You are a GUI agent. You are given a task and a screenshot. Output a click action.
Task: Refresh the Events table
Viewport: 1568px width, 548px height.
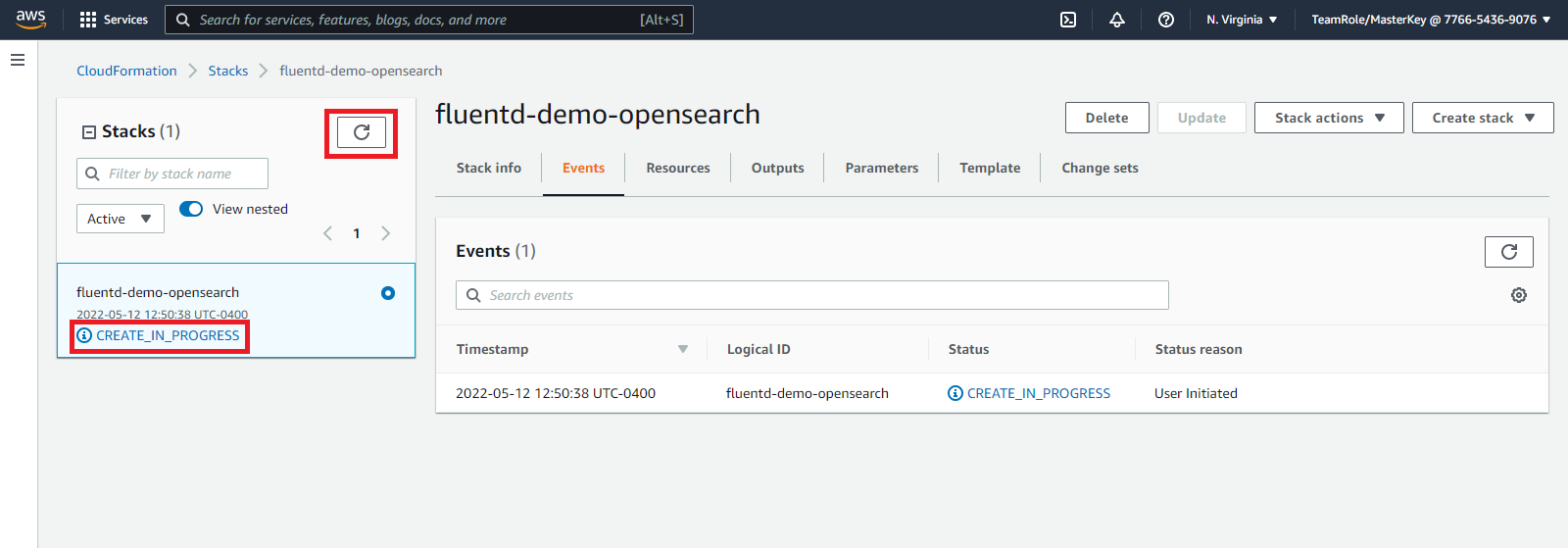pyautogui.click(x=1509, y=252)
